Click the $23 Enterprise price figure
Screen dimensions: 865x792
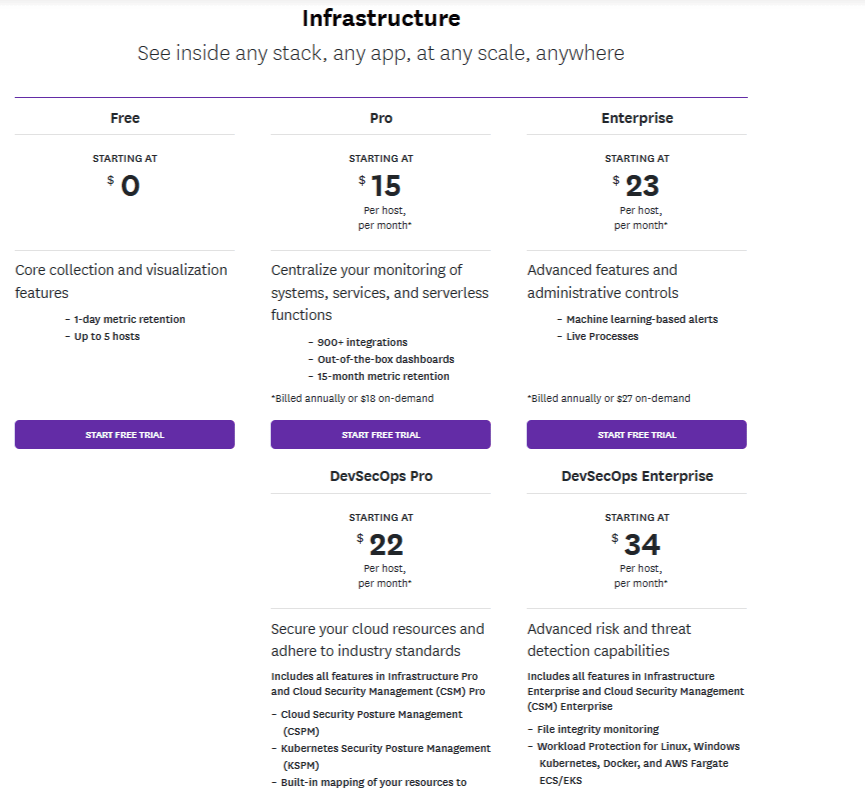point(641,186)
